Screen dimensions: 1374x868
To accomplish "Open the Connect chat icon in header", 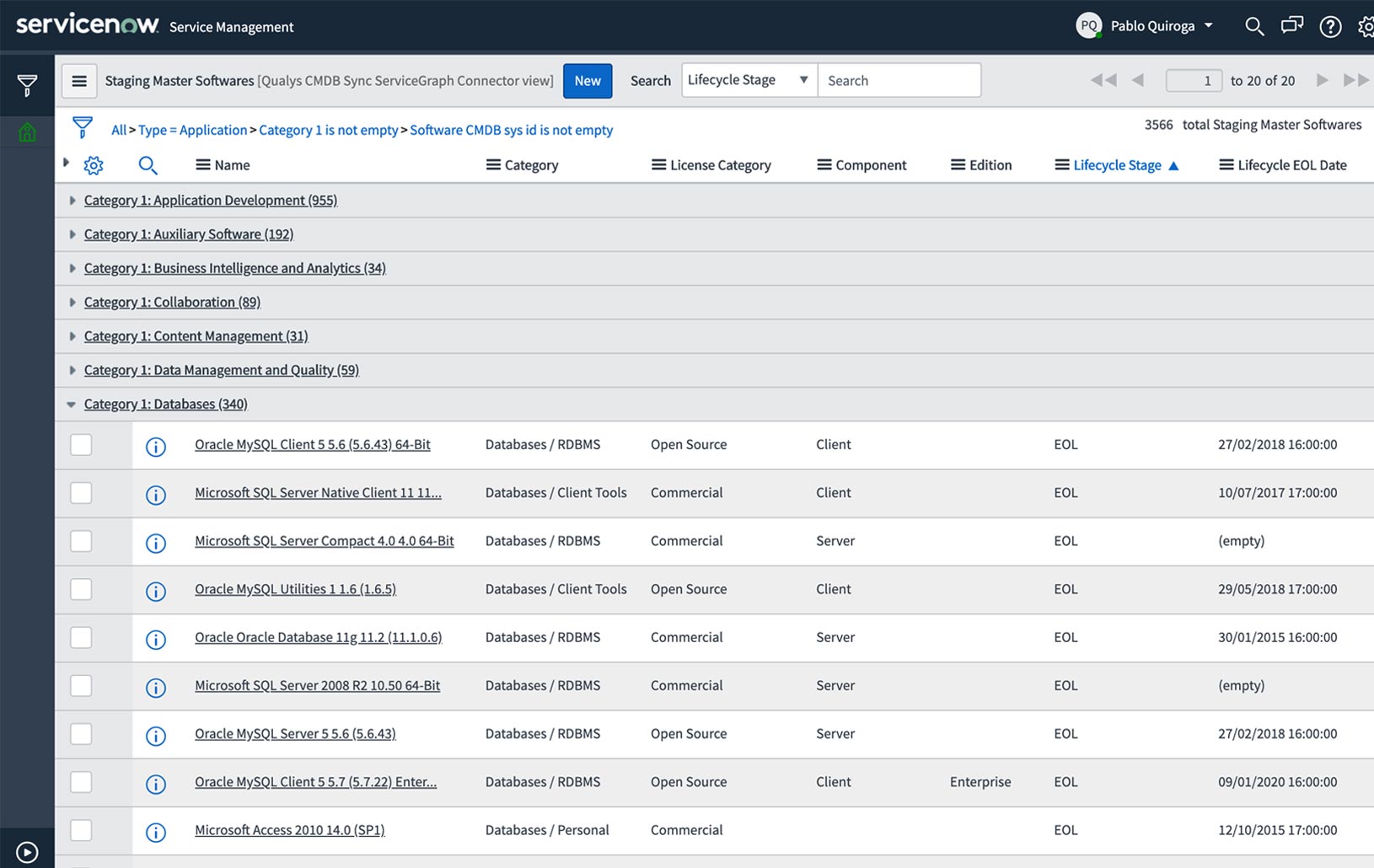I will [x=1291, y=26].
